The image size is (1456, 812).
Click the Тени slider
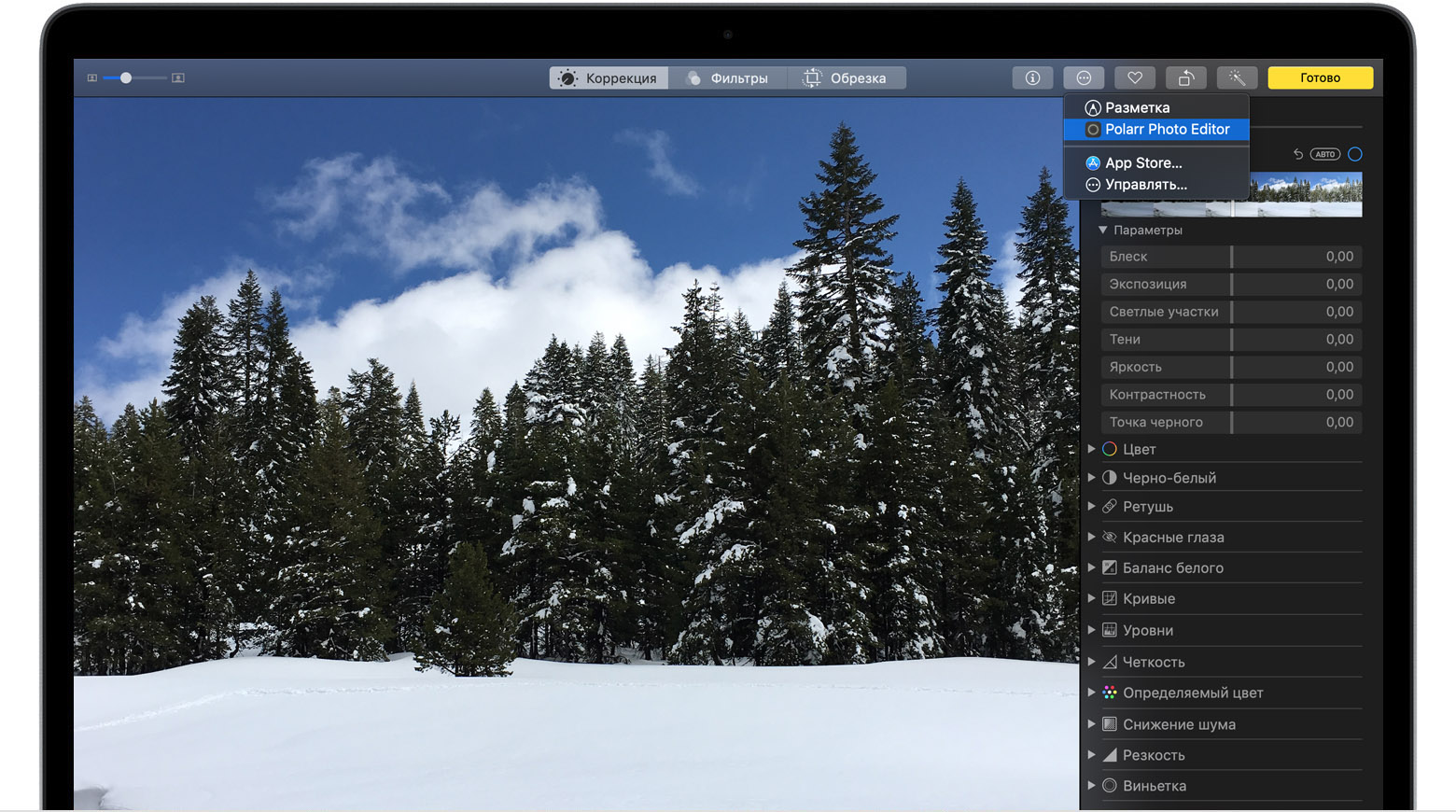[x=1231, y=339]
